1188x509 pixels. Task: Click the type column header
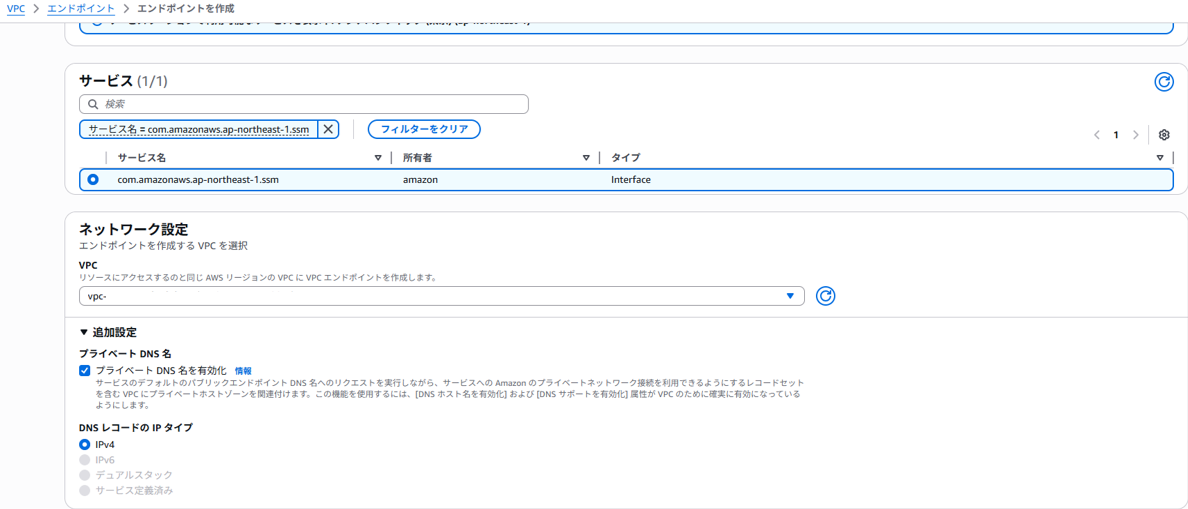626,158
